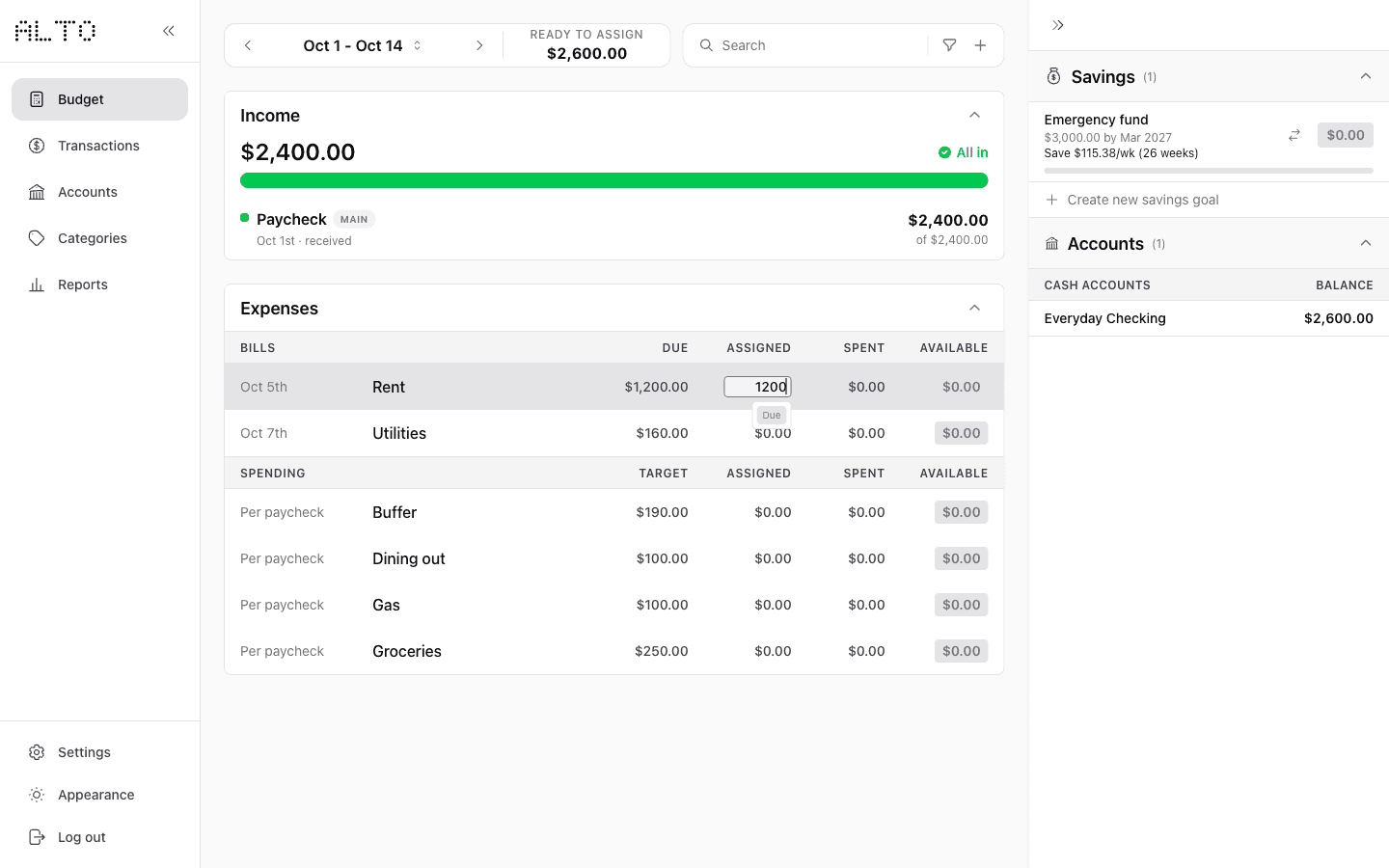Click Groceries available $0.00 badge
The height and width of the screenshot is (868, 1389).
(x=961, y=651)
